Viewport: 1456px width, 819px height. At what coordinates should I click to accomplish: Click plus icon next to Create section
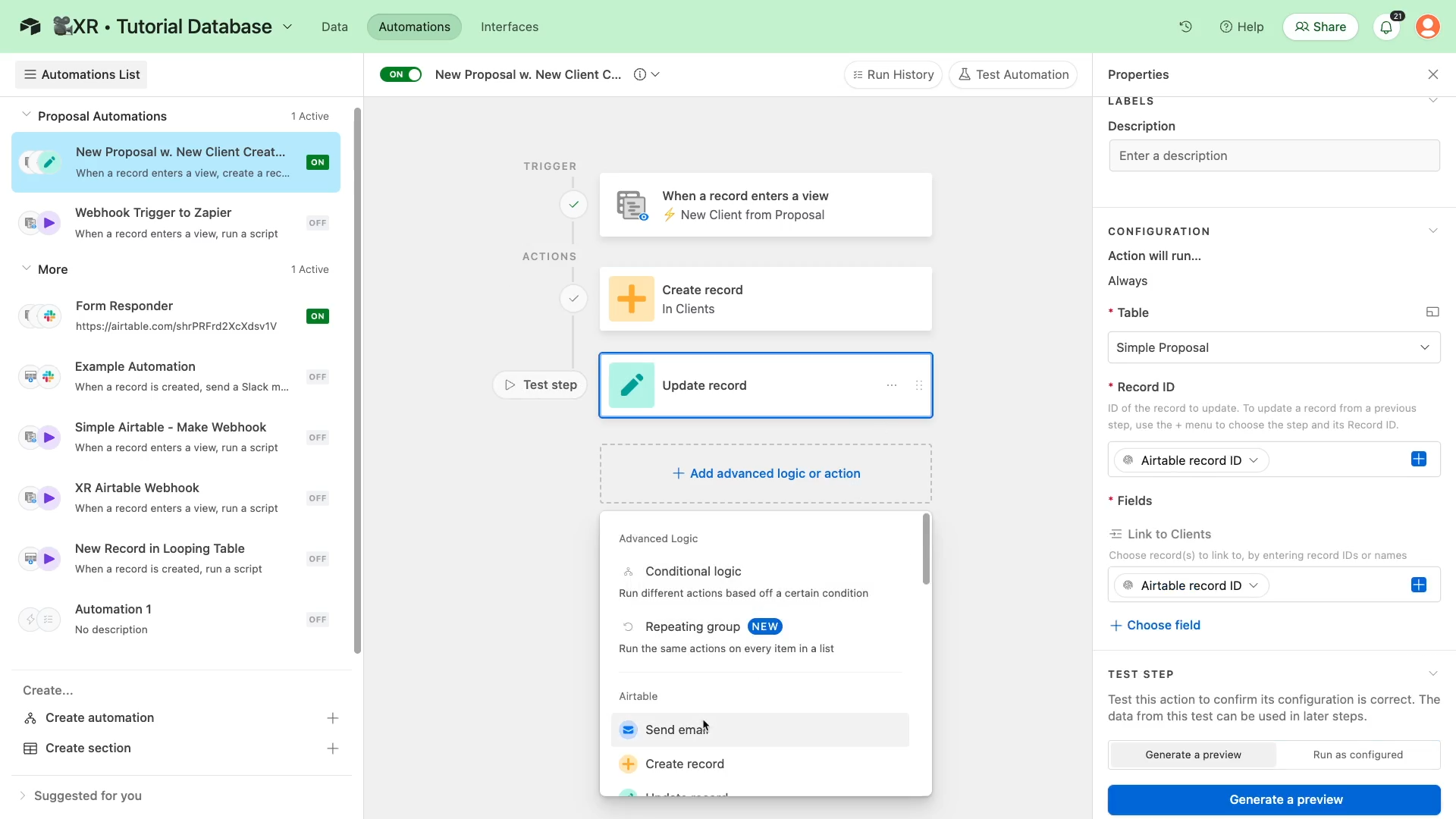(x=333, y=748)
